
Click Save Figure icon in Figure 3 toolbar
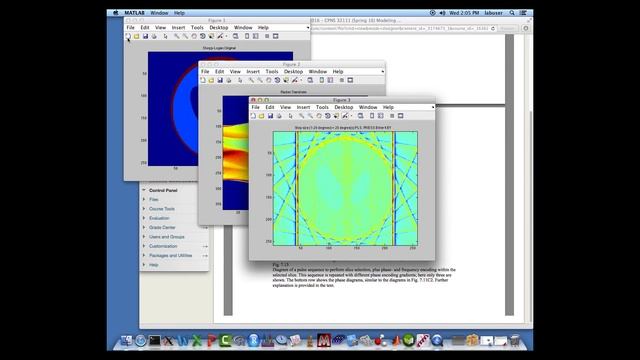(270, 116)
